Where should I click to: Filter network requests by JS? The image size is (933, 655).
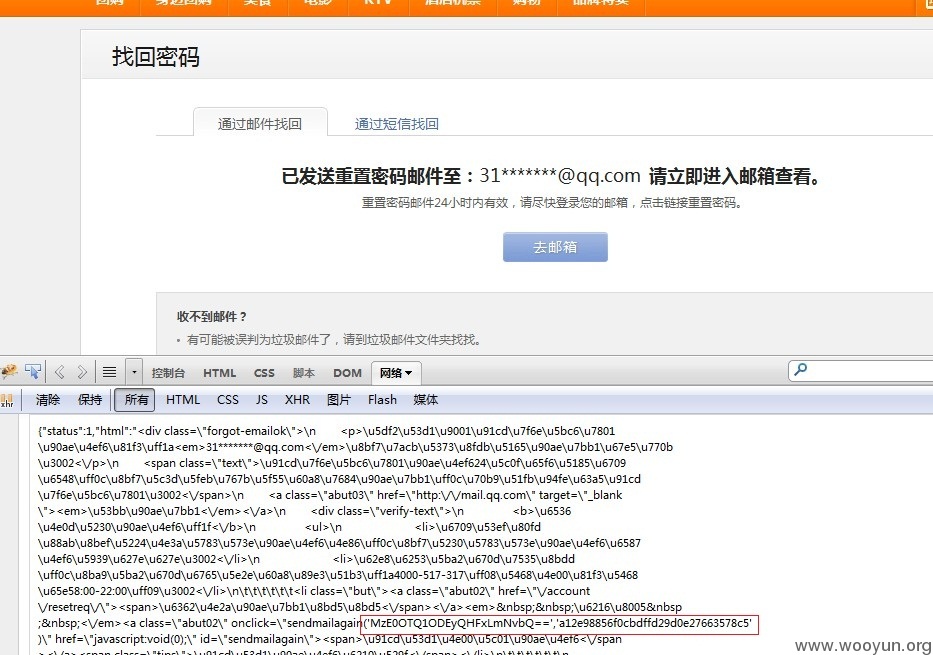pos(262,400)
